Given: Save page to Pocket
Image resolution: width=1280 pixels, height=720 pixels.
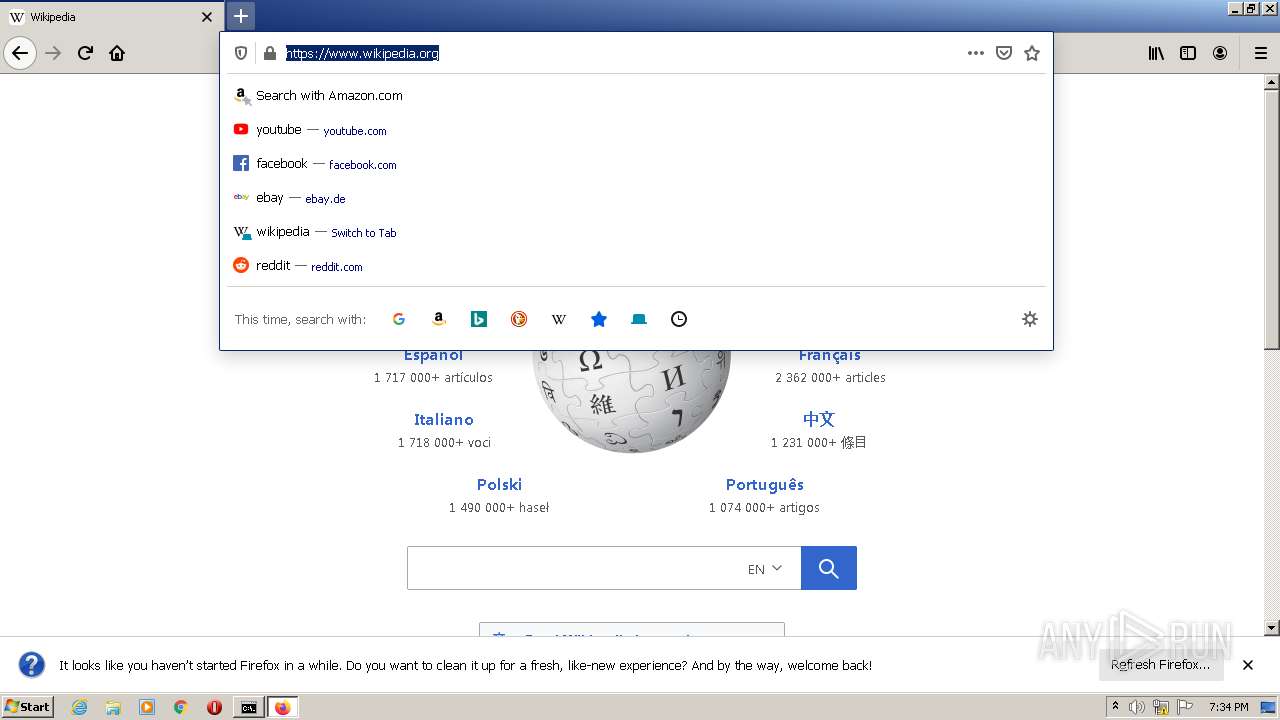Looking at the screenshot, I should pos(1004,53).
